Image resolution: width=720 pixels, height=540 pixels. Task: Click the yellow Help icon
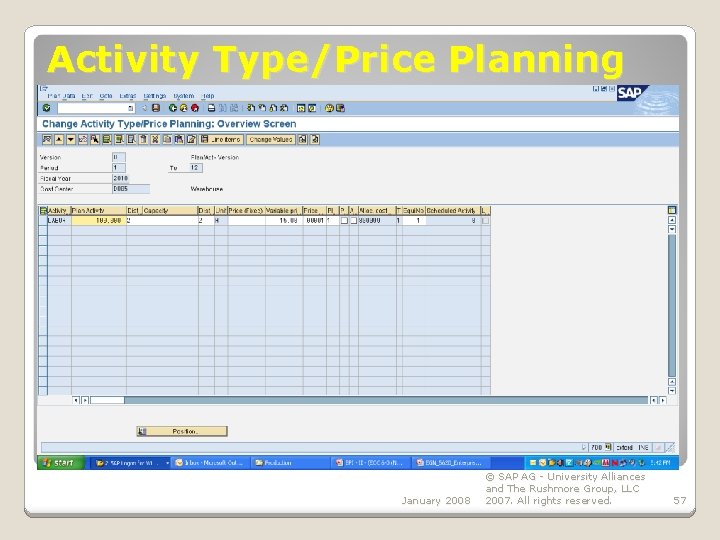329,108
